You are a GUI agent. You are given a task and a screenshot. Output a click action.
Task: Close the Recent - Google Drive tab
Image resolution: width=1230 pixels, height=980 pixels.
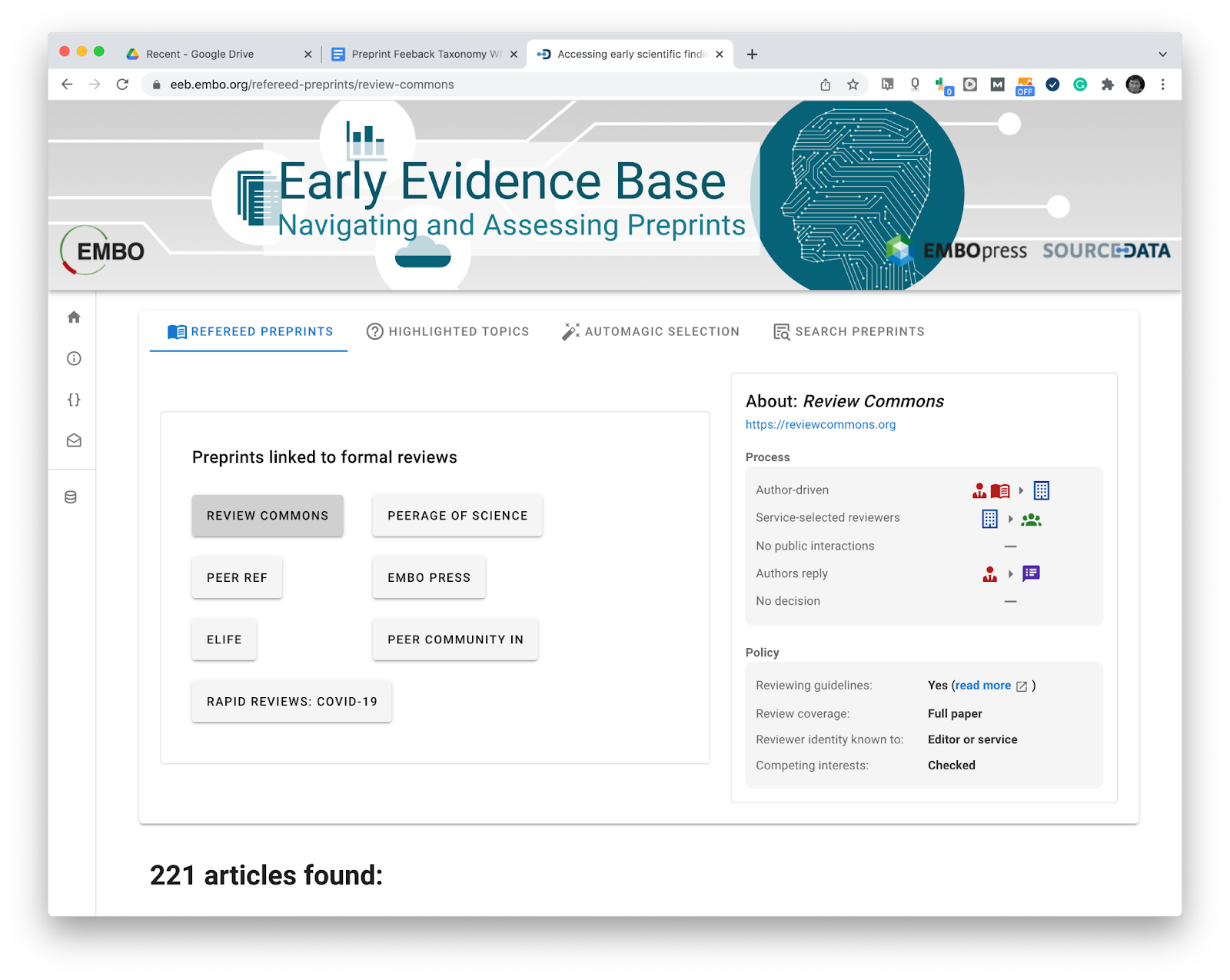pyautogui.click(x=307, y=54)
